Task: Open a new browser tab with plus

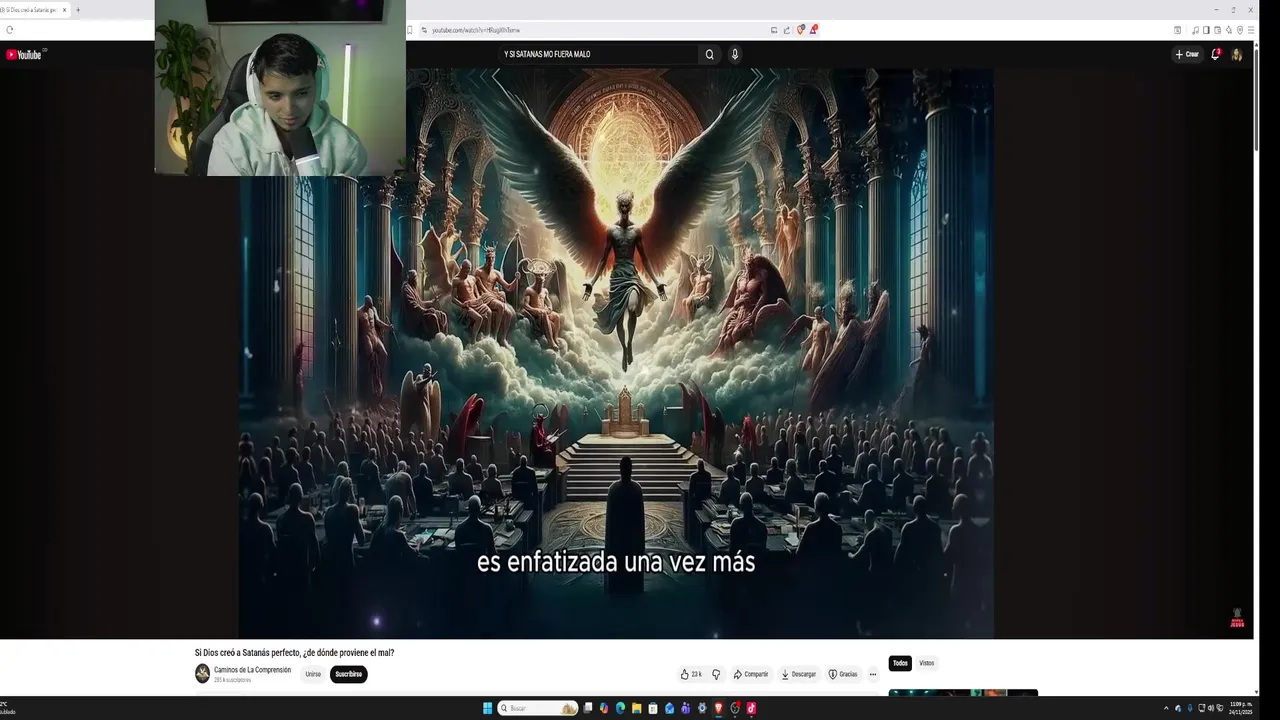Action: click(x=78, y=10)
